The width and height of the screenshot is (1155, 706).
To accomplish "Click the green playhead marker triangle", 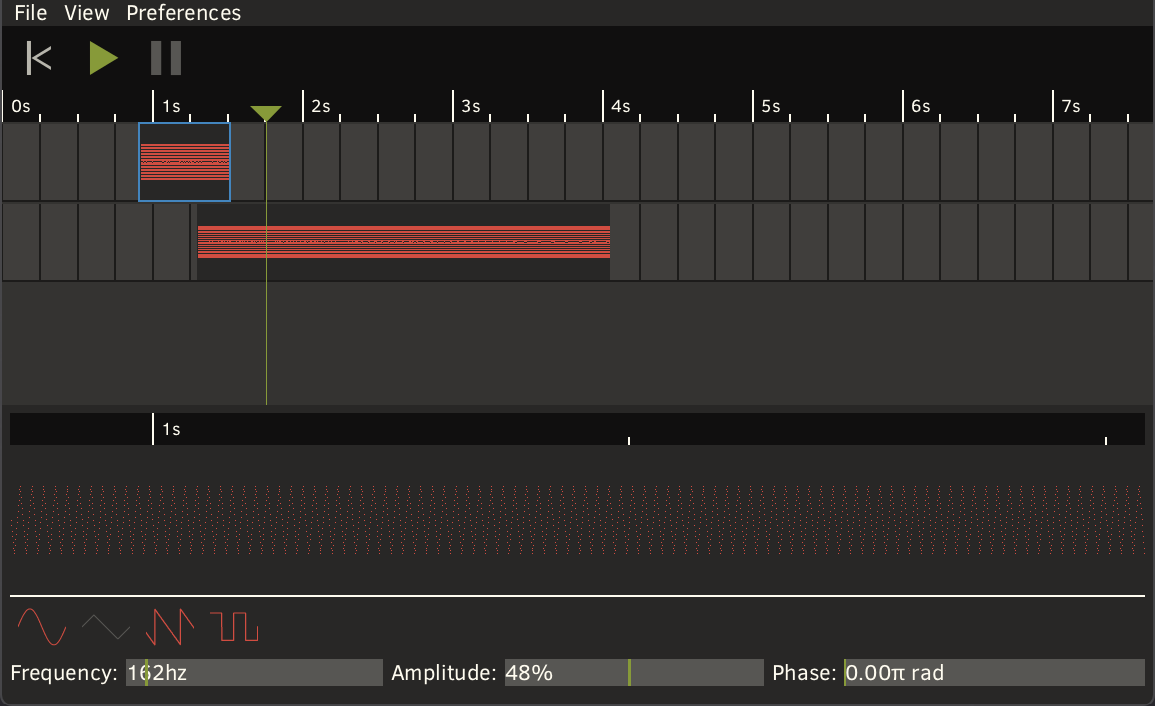I will click(266, 113).
